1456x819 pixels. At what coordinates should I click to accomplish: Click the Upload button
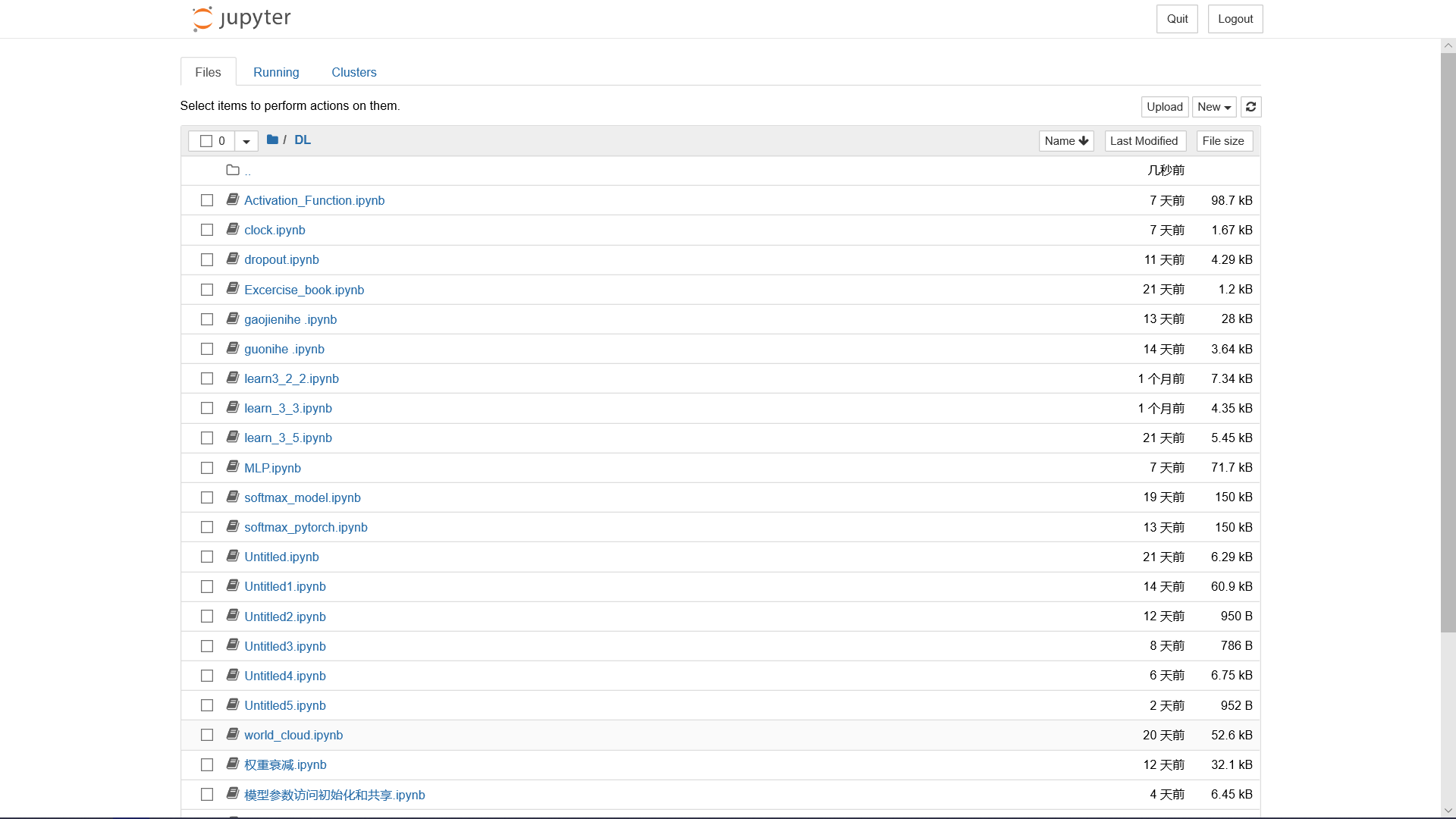1165,107
